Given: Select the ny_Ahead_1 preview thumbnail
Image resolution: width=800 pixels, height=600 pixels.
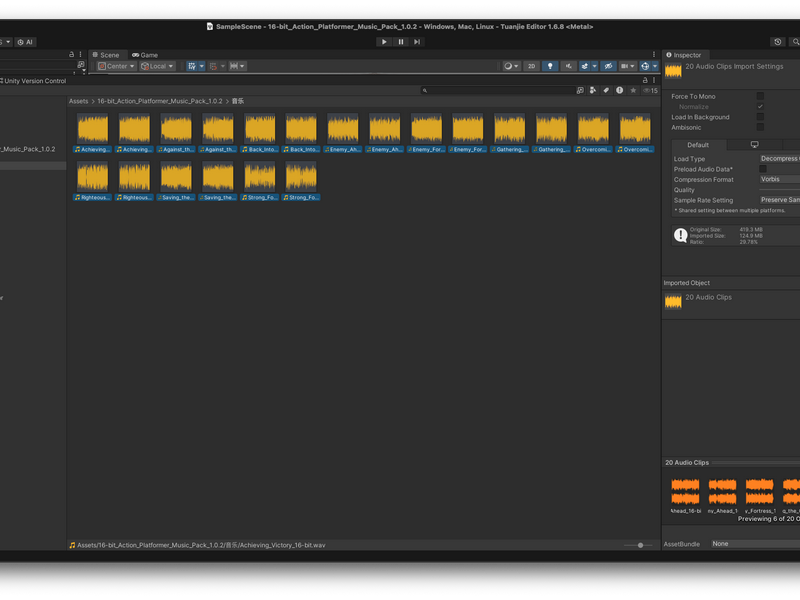Looking at the screenshot, I should [x=722, y=495].
